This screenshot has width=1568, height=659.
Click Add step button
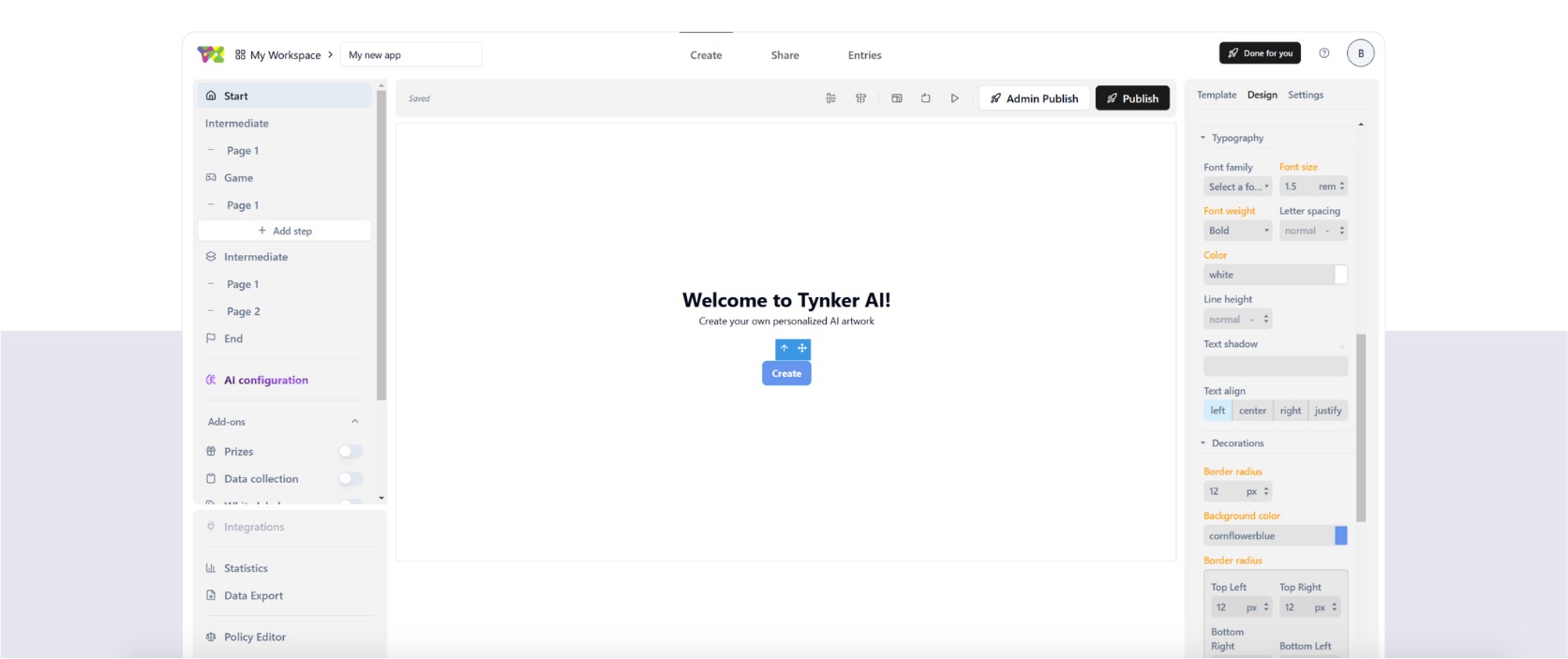285,231
